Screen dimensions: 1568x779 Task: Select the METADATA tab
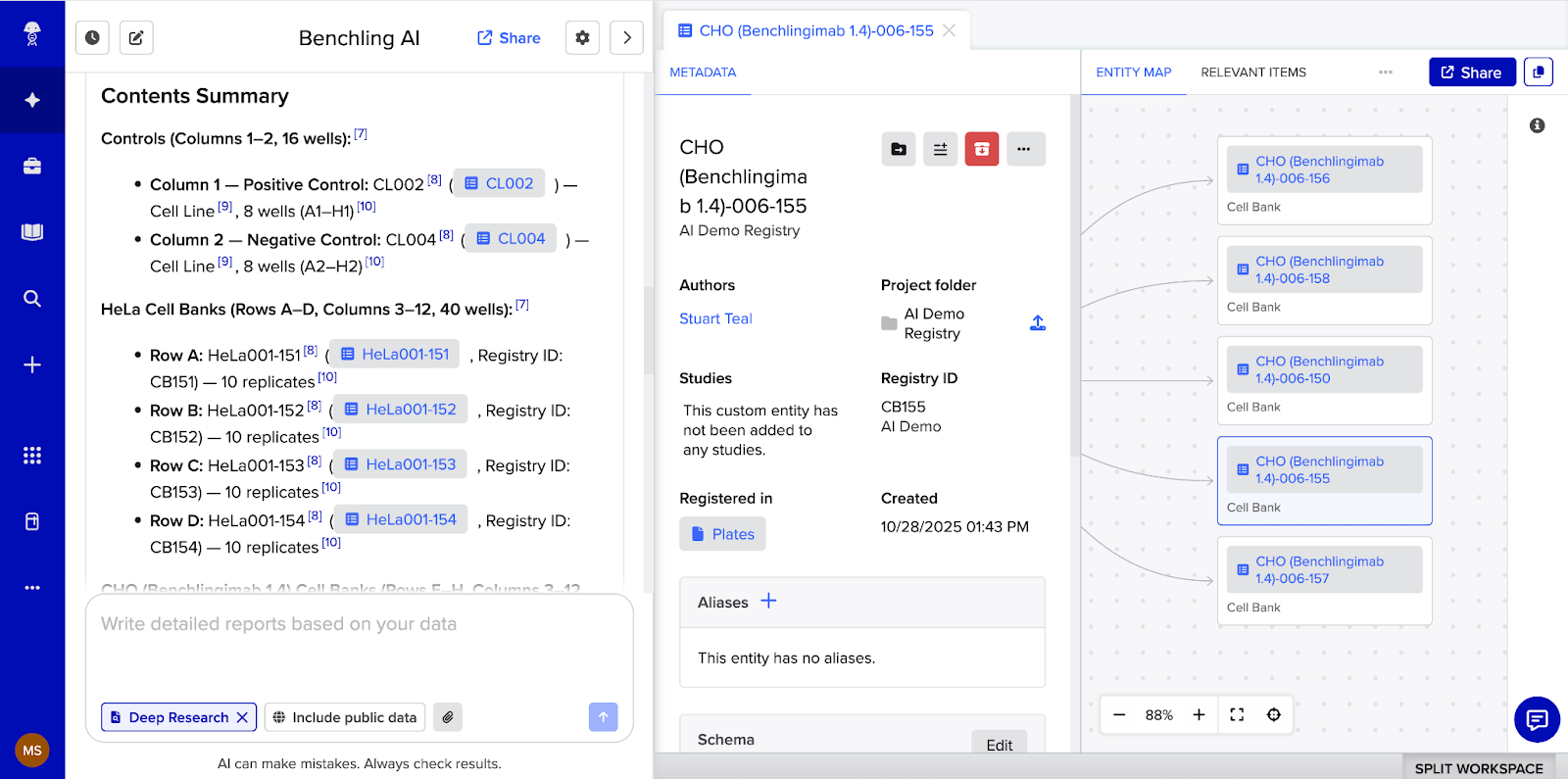click(703, 73)
